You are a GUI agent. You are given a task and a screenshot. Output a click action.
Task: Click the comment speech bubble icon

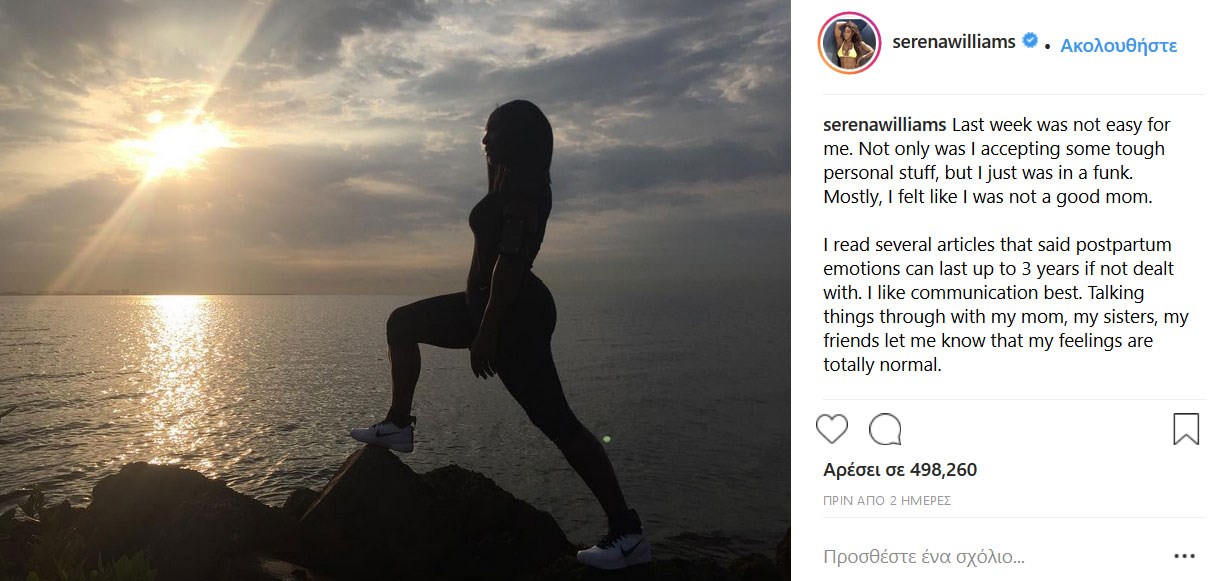coord(885,429)
